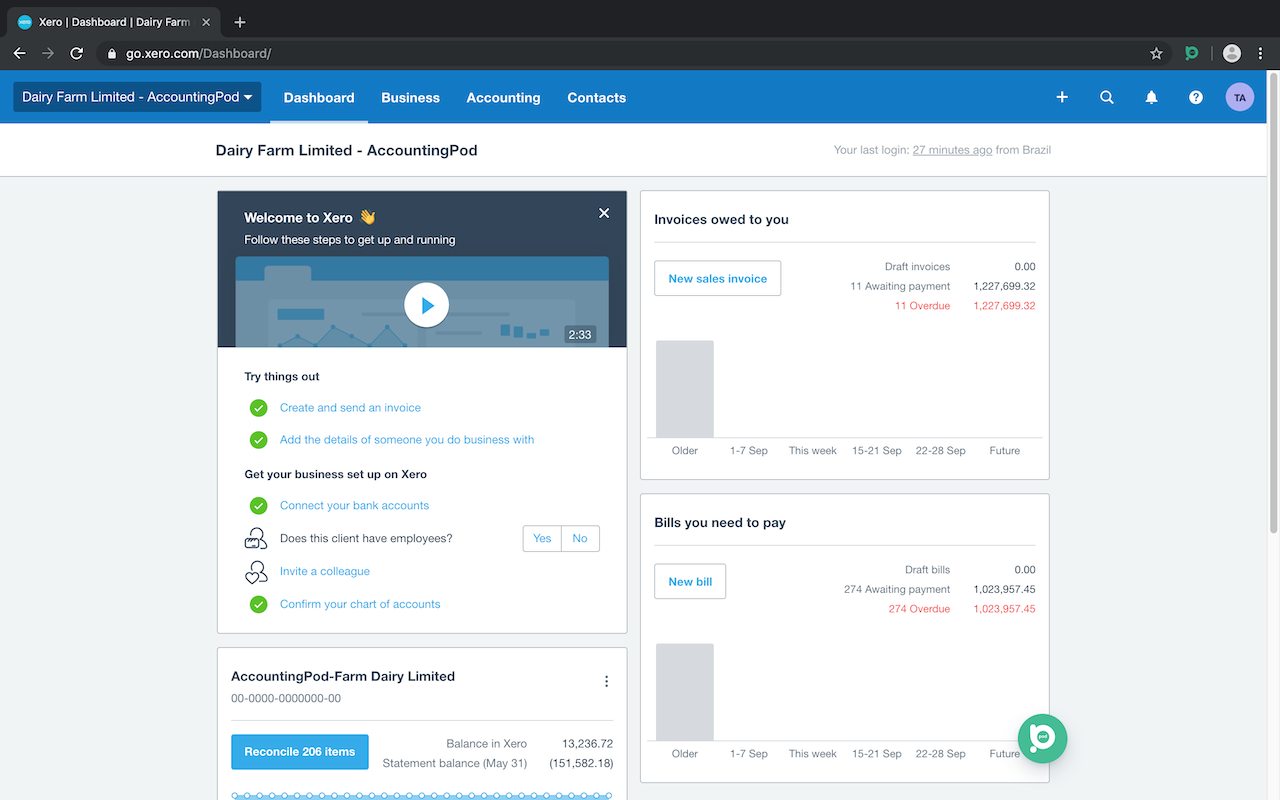Click 274 Awaiting payment bills
Viewport: 1280px width, 800px height.
(897, 589)
